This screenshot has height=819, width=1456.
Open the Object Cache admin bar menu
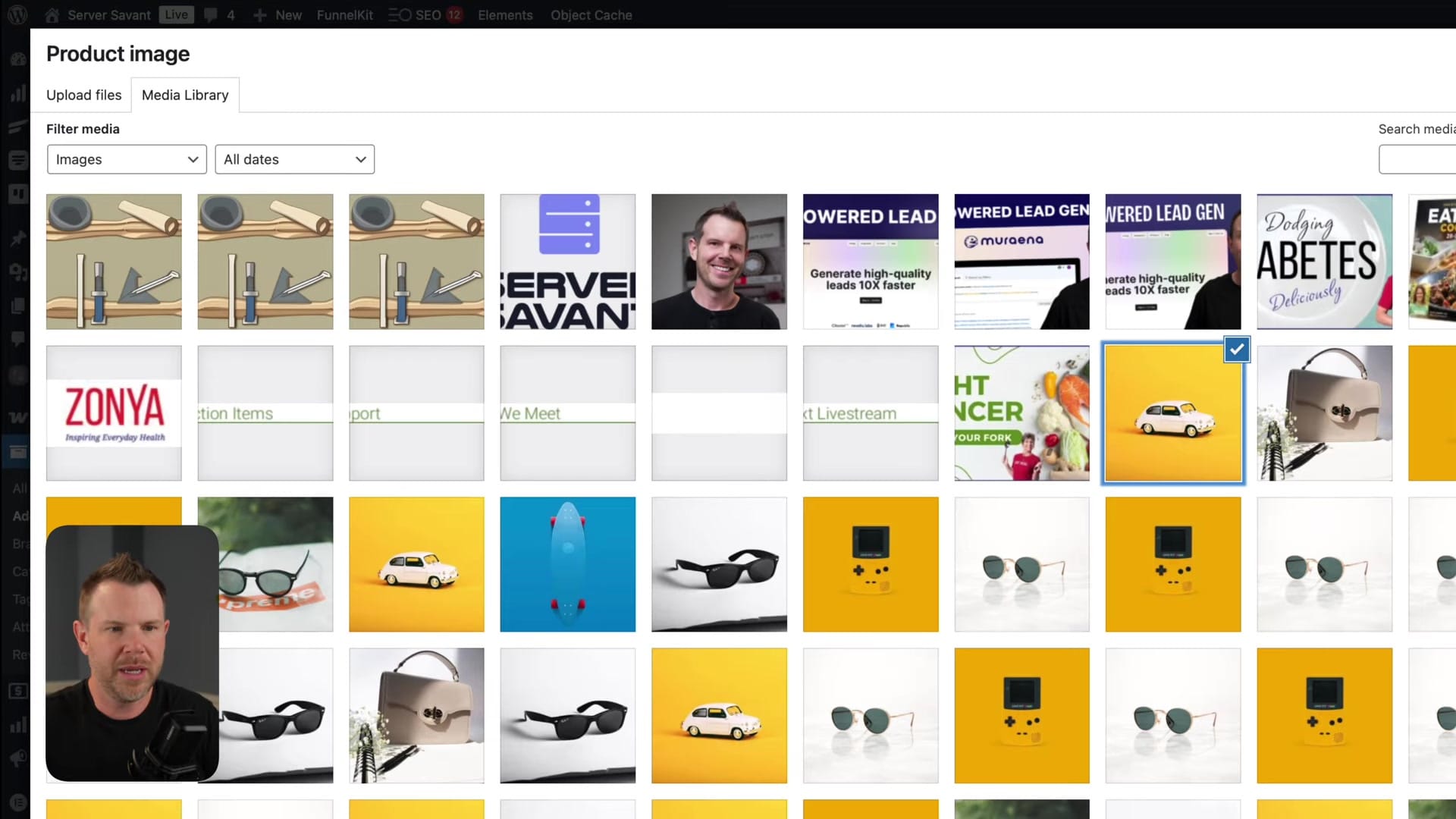591,14
